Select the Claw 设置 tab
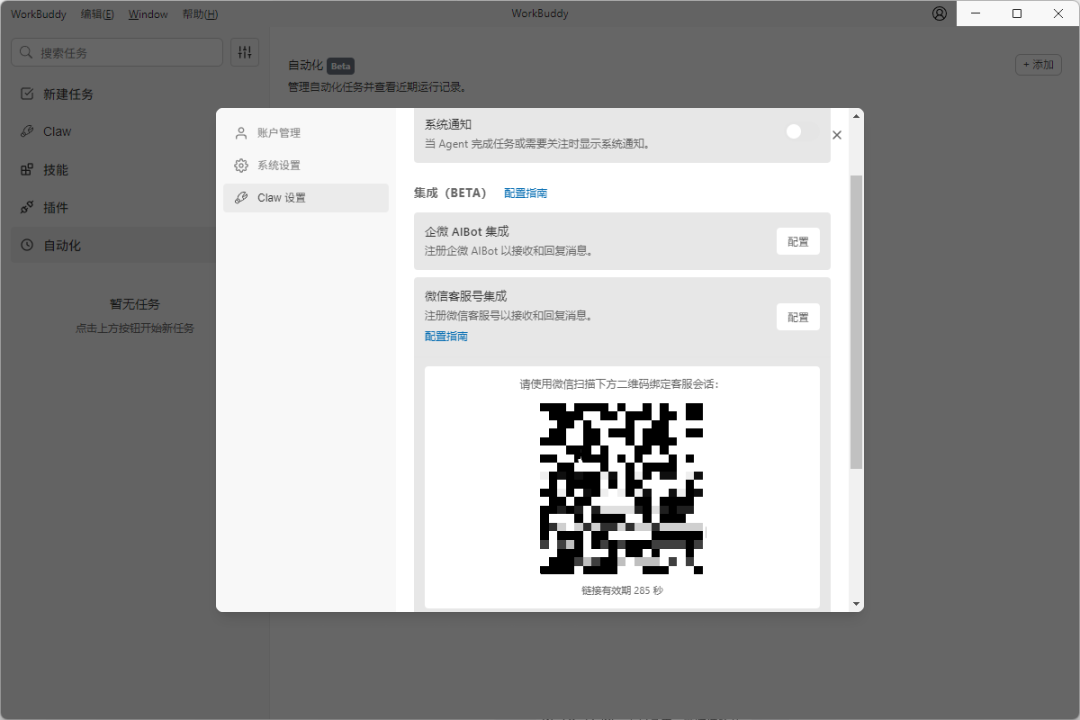Viewport: 1080px width, 720px height. (x=306, y=198)
